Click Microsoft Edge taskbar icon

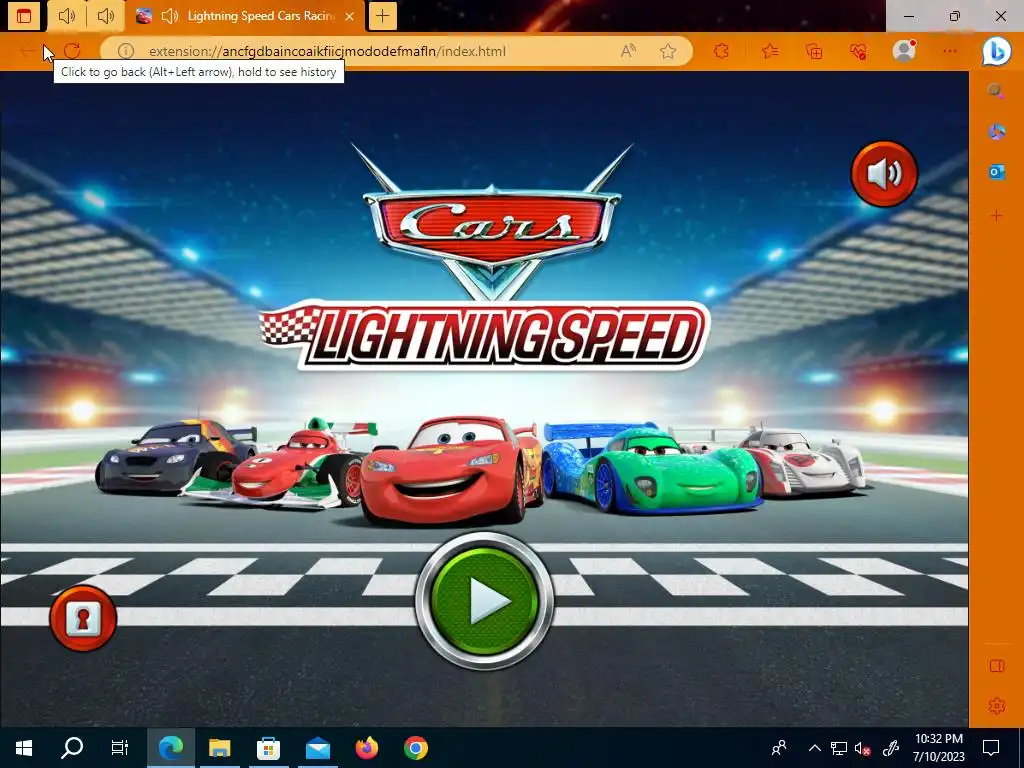[171, 748]
